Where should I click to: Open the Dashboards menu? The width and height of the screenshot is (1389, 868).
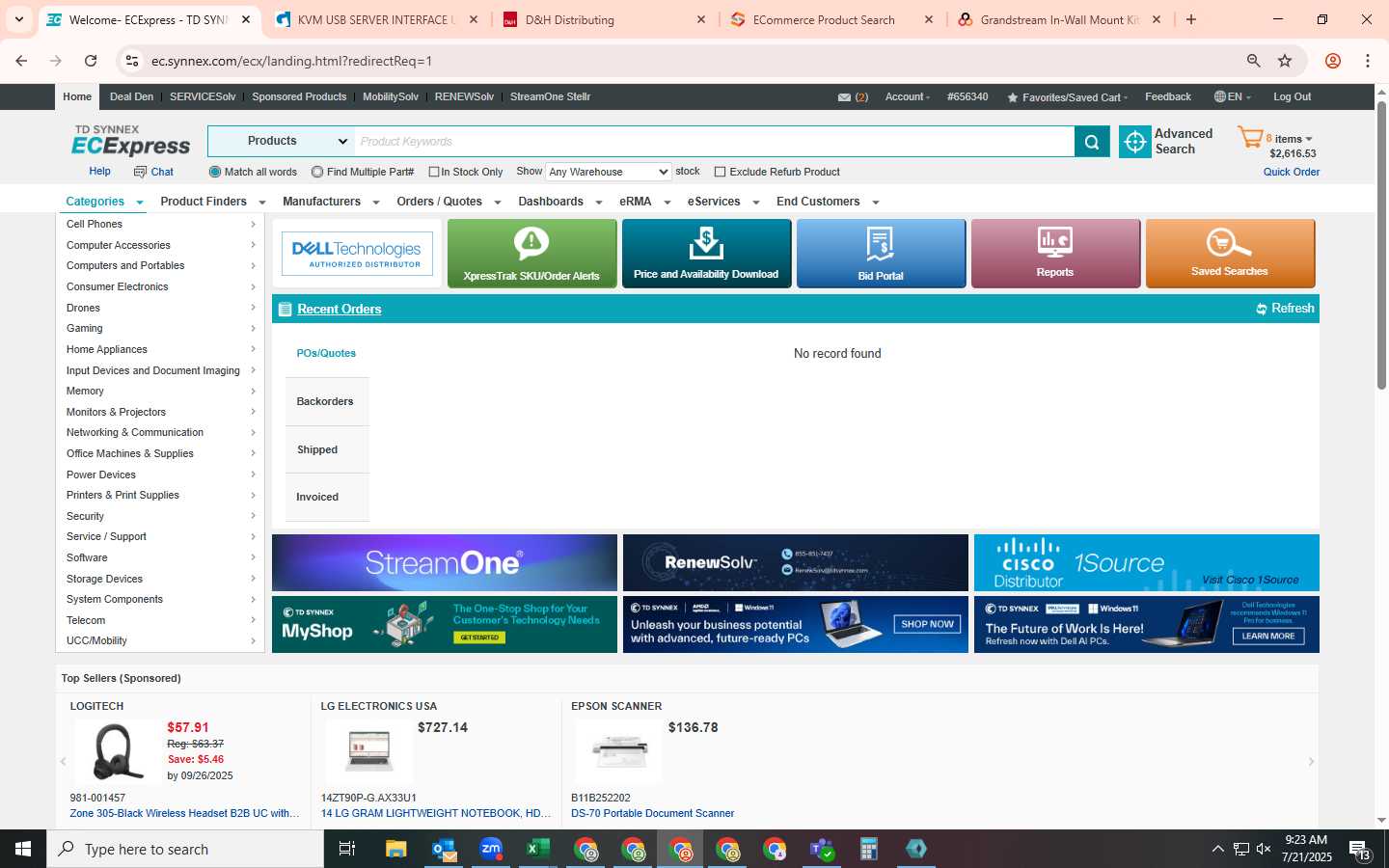point(559,202)
